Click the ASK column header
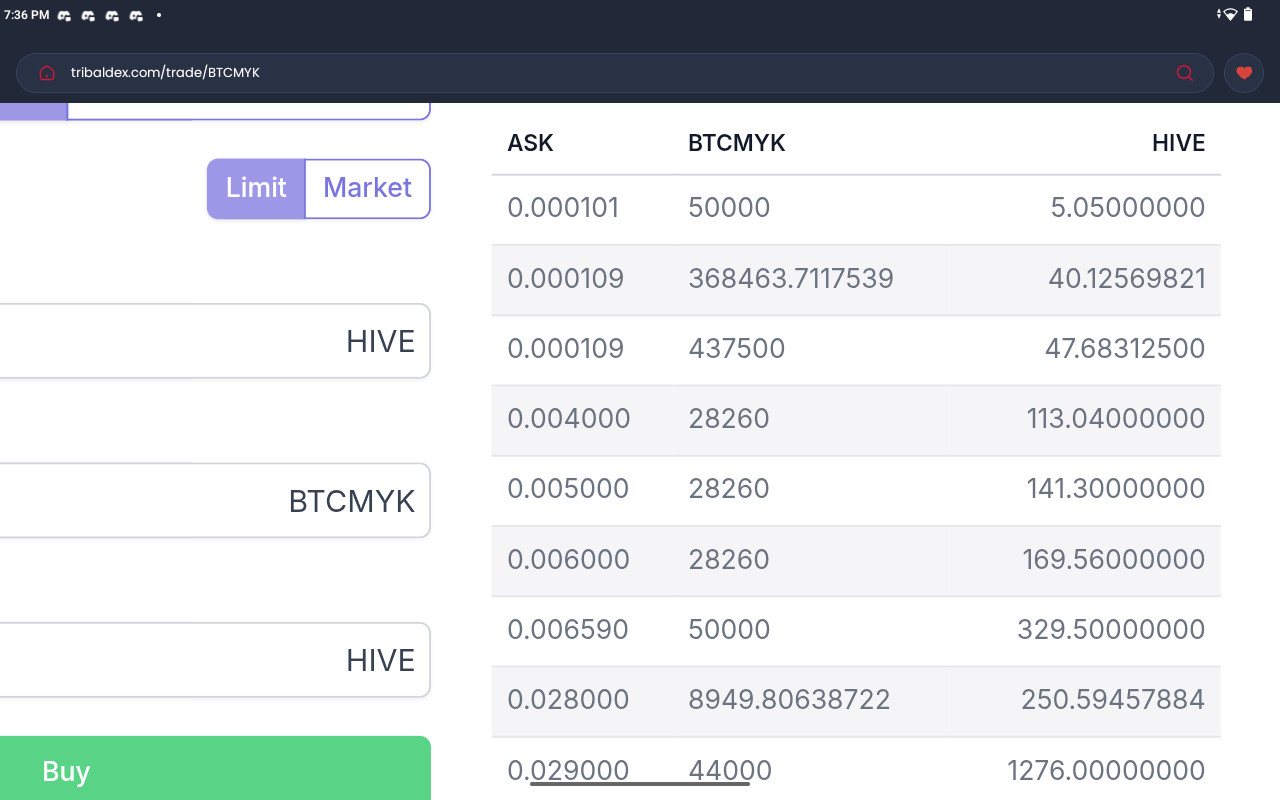 coord(530,143)
